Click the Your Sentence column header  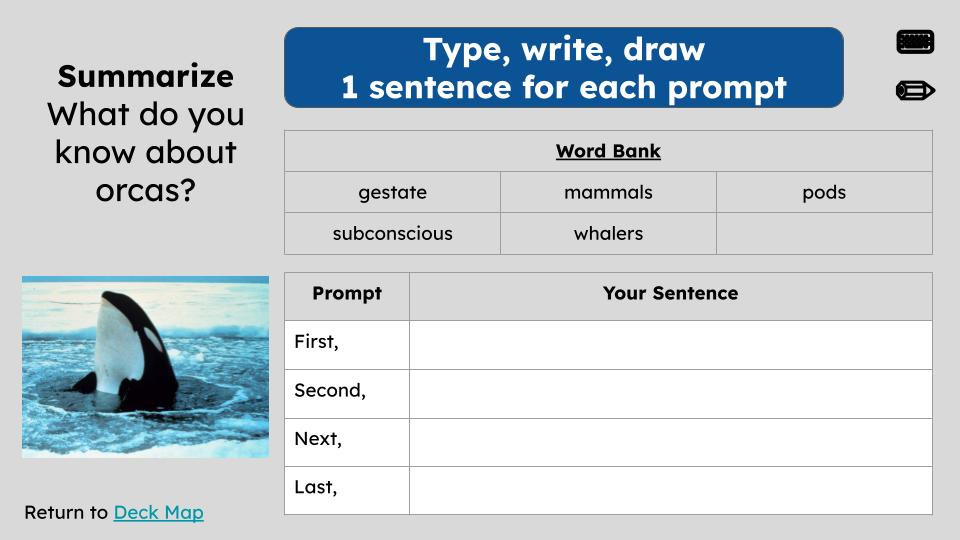tap(670, 294)
